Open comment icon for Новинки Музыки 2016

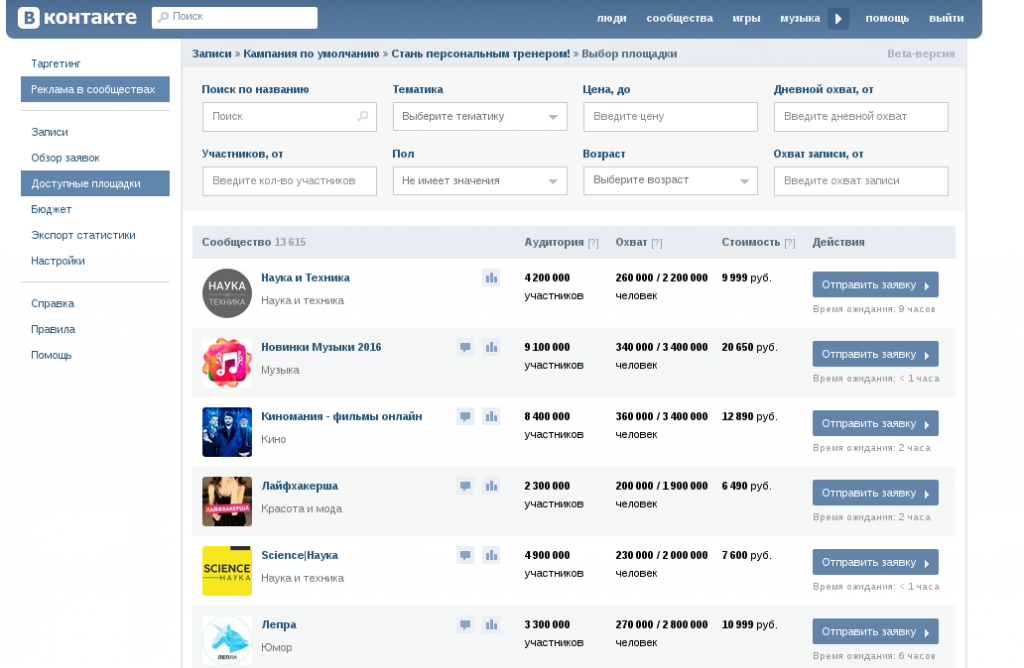(465, 347)
